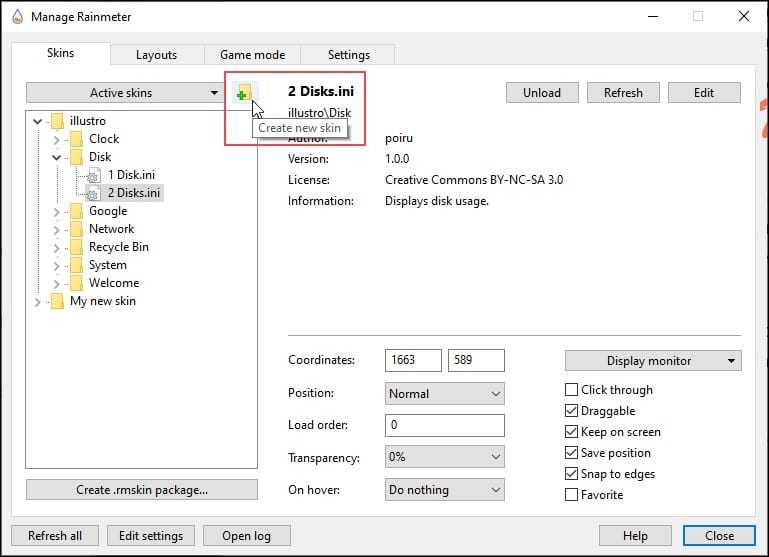Minimize the Manage Rainmeter window
The height and width of the screenshot is (557, 769).
[x=653, y=17]
